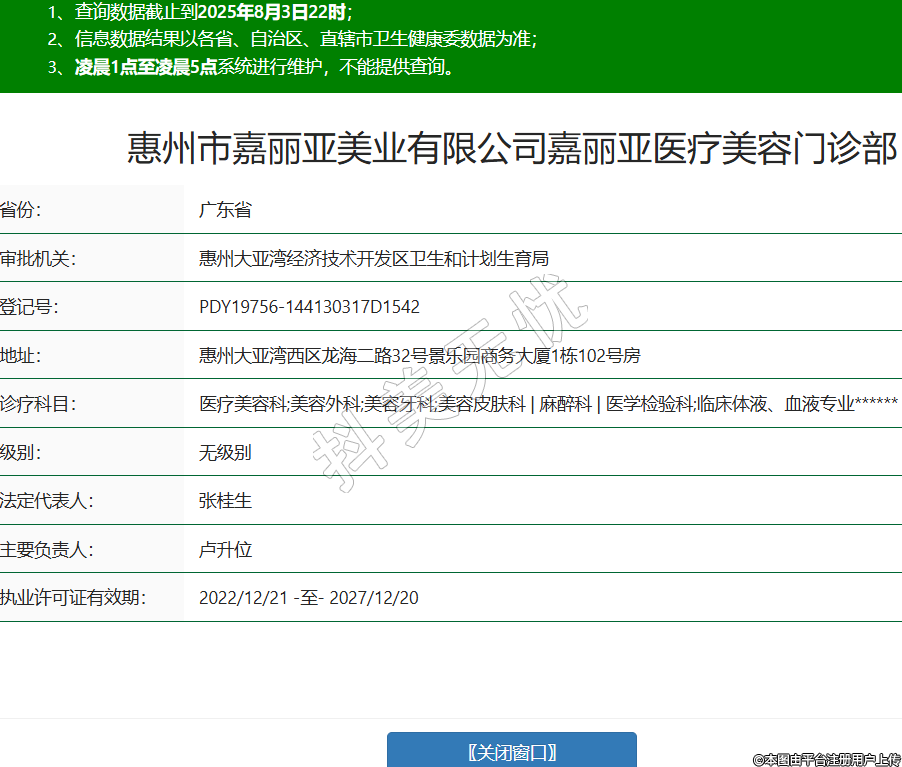Click the medical departments list starting 医疗美容科
902x767 pixels.
pos(548,404)
